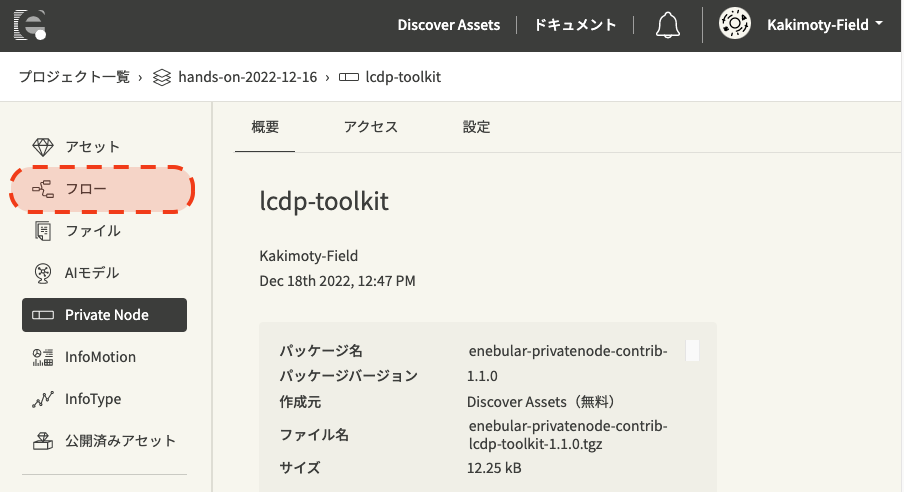Click the document icon beside ファイル
The height and width of the screenshot is (492, 904).
click(x=43, y=231)
